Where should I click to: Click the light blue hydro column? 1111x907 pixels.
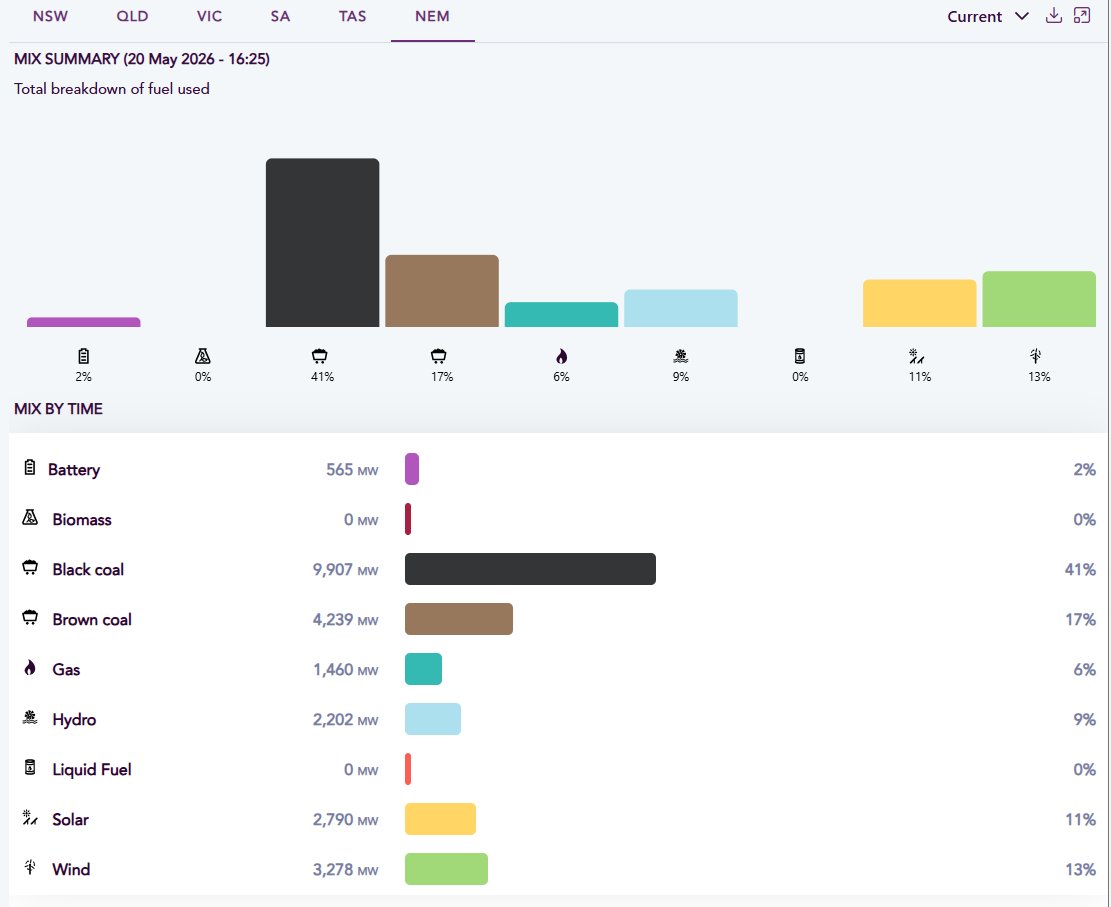[681, 308]
